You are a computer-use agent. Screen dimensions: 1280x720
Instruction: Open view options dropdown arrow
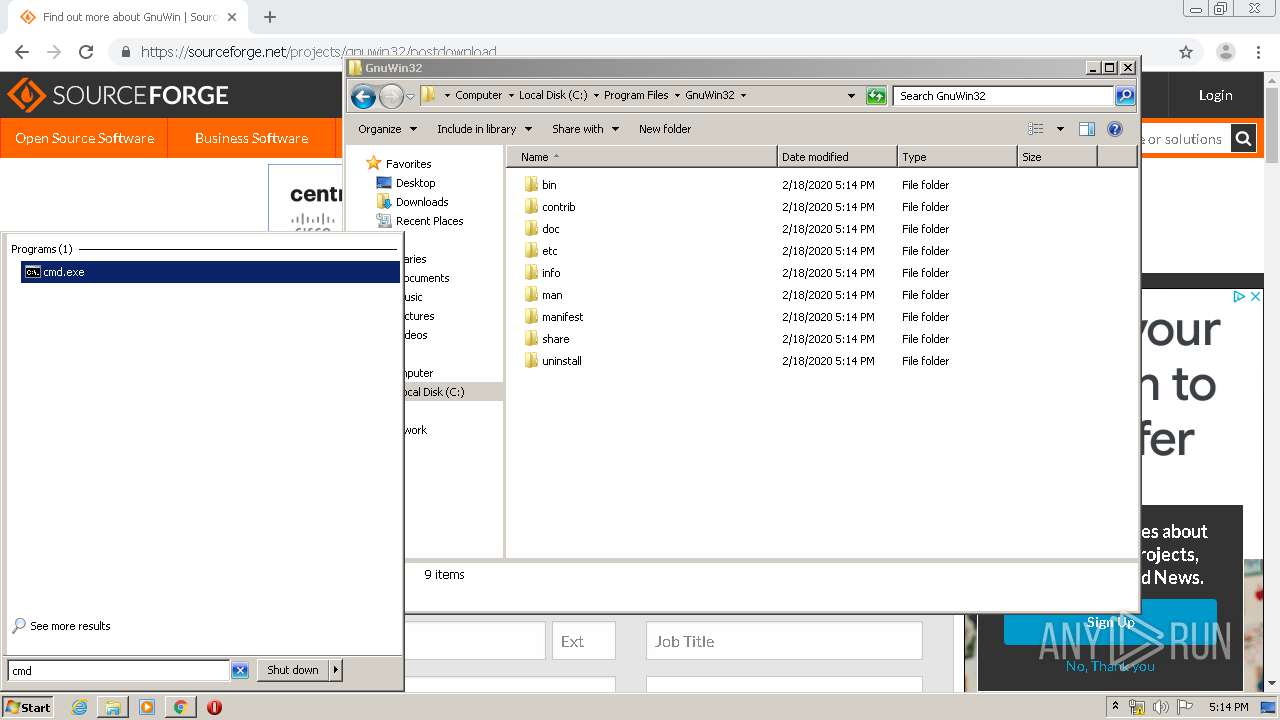pos(1060,129)
